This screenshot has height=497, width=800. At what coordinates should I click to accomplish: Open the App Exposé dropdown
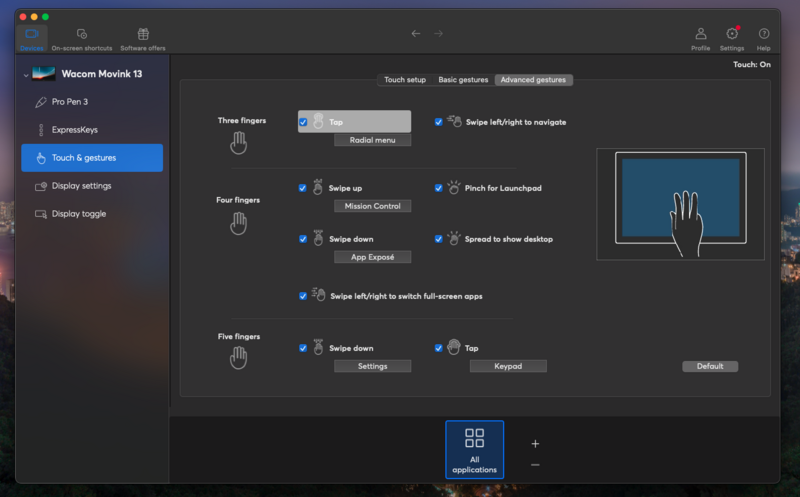[x=372, y=257]
